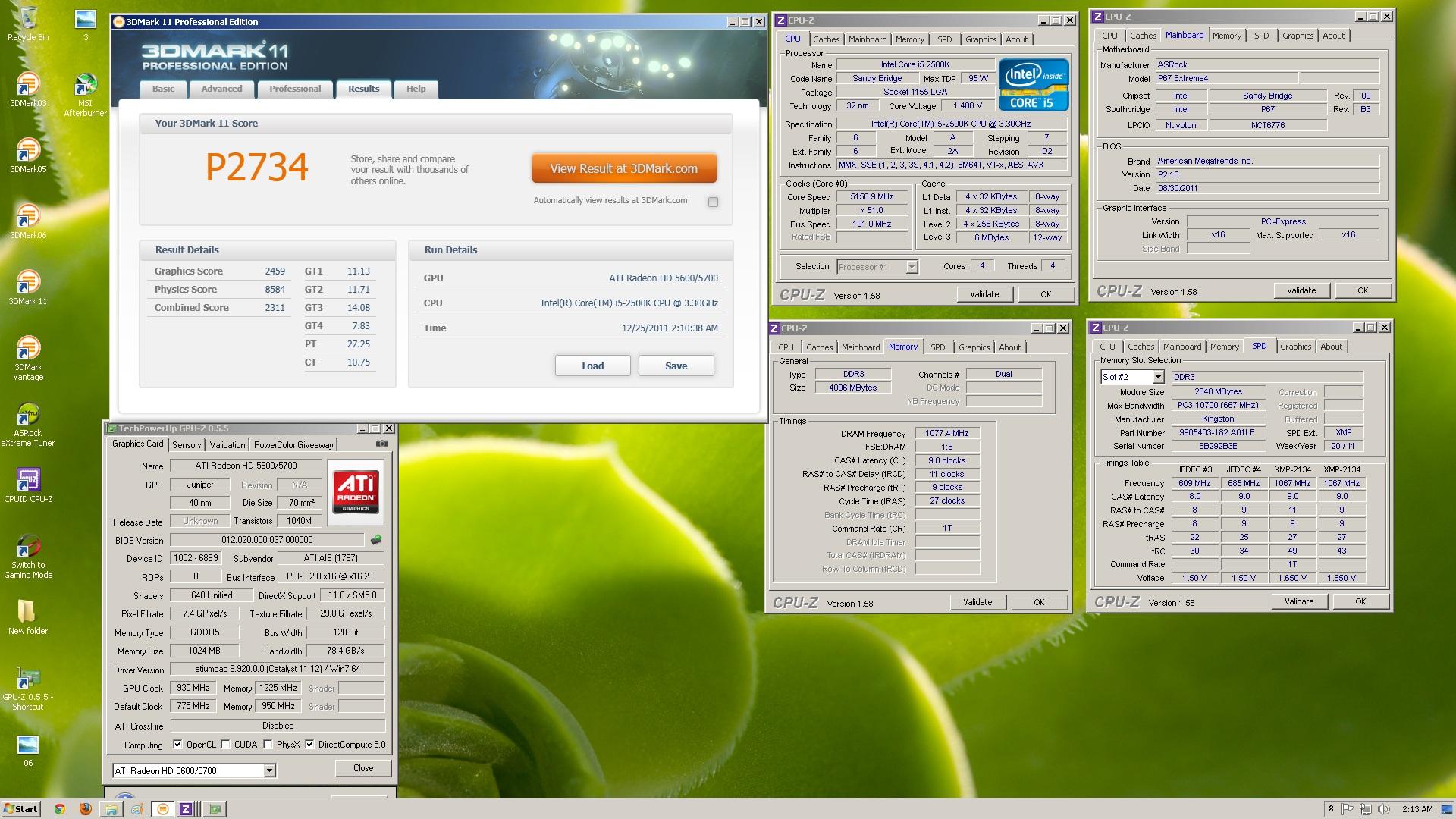Launch Chrome from the taskbar
Viewport: 1456px width, 819px height.
(60, 809)
